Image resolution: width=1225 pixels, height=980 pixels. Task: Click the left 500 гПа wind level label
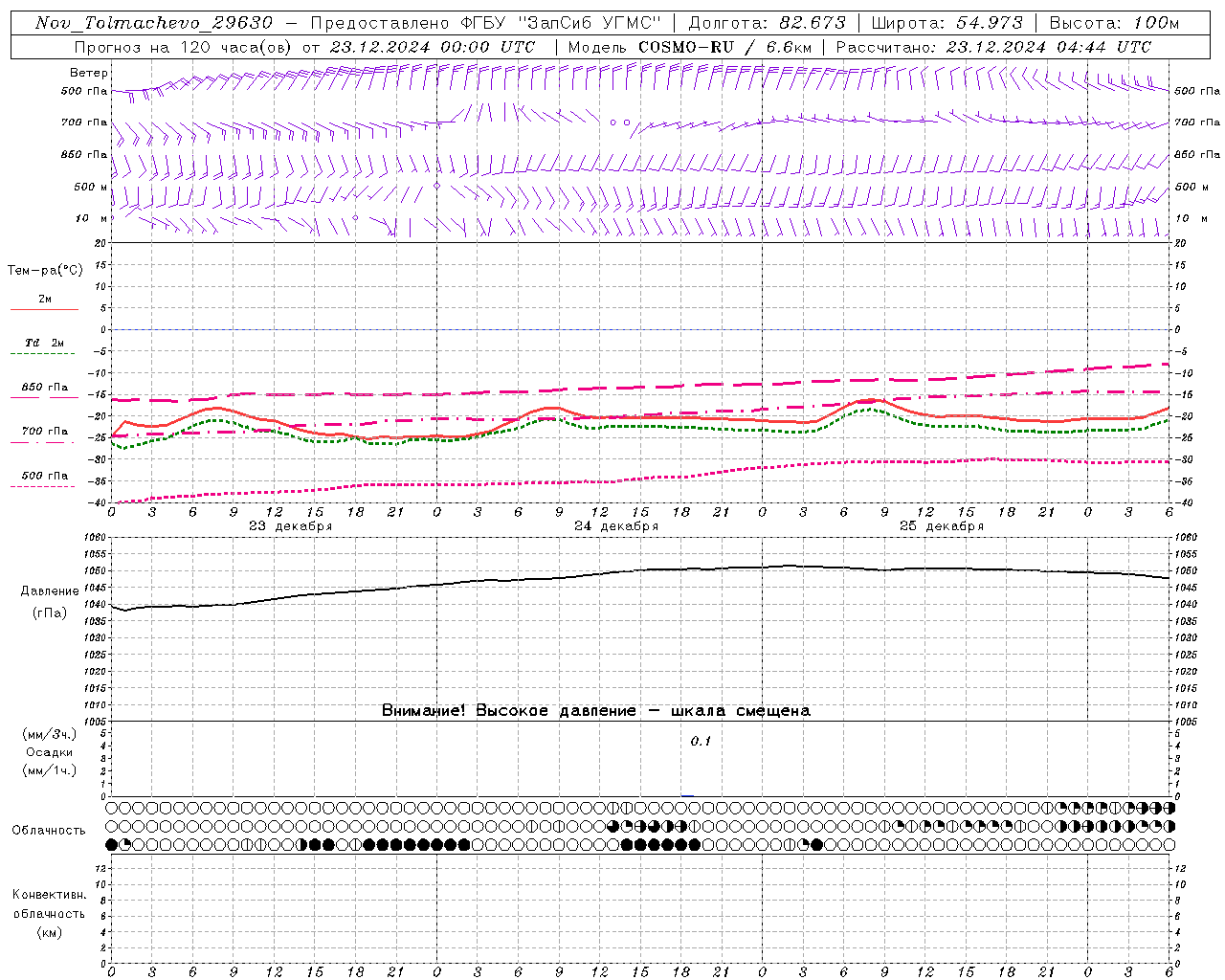pyautogui.click(x=84, y=91)
